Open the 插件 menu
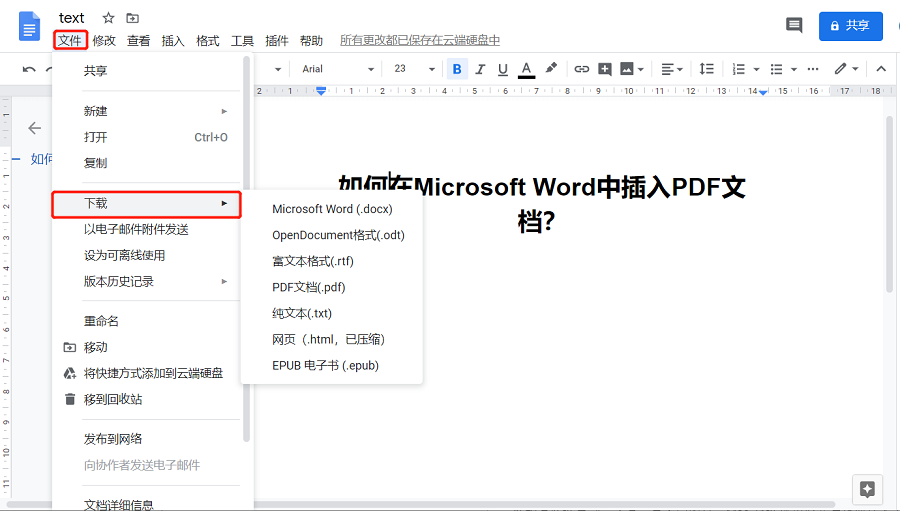 pos(276,41)
